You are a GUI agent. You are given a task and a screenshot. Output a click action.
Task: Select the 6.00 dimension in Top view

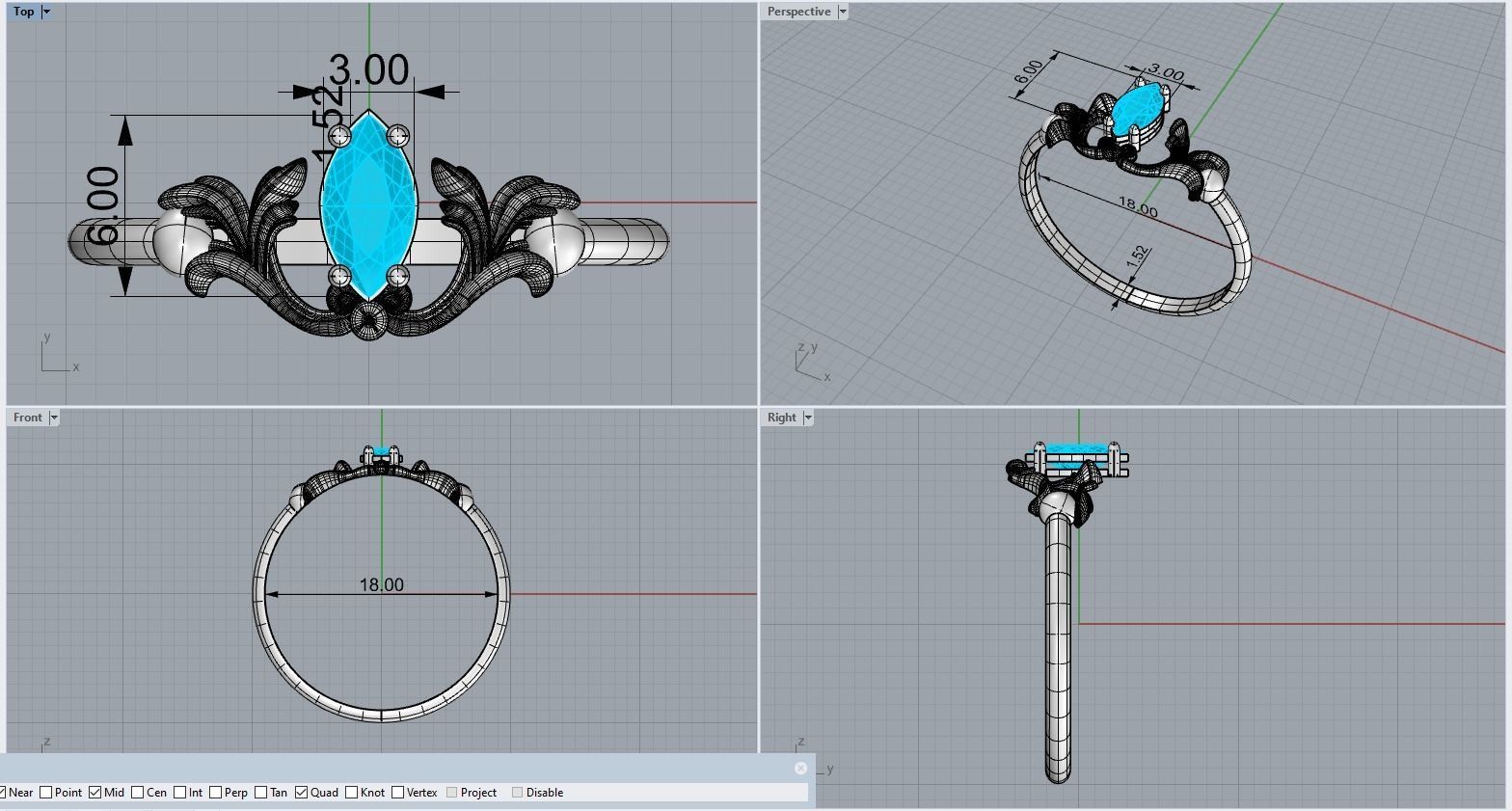pos(102,204)
